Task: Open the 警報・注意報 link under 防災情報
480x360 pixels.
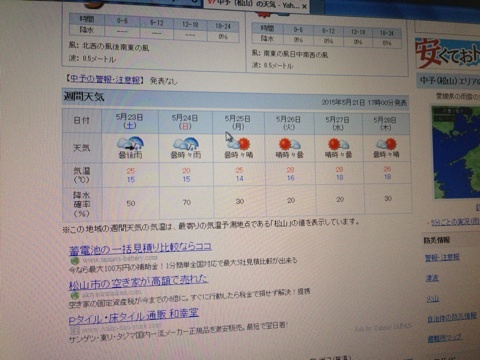Action: [442, 257]
